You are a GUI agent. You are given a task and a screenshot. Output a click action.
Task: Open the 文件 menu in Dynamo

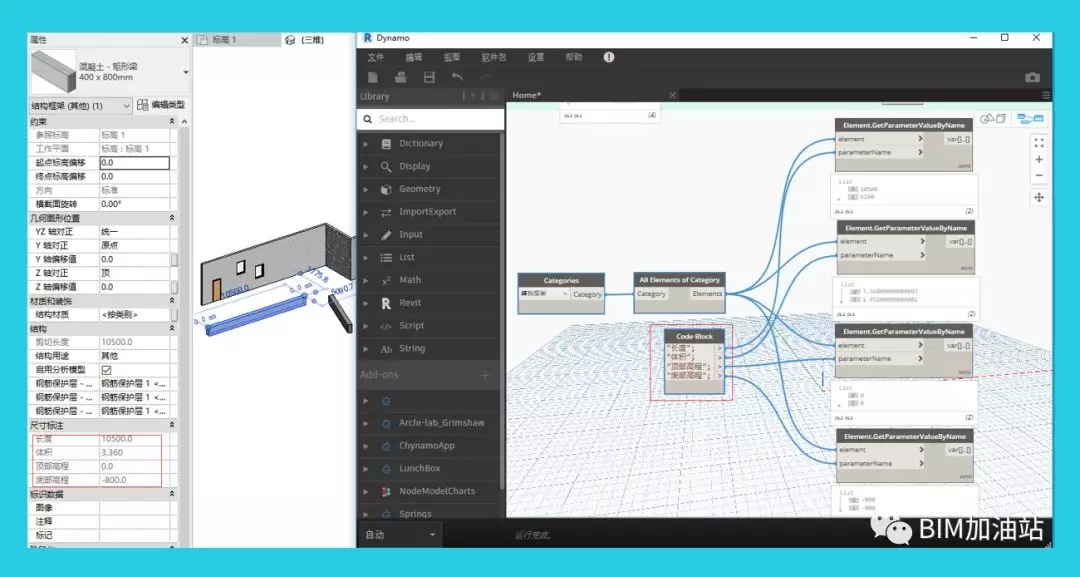pos(375,57)
